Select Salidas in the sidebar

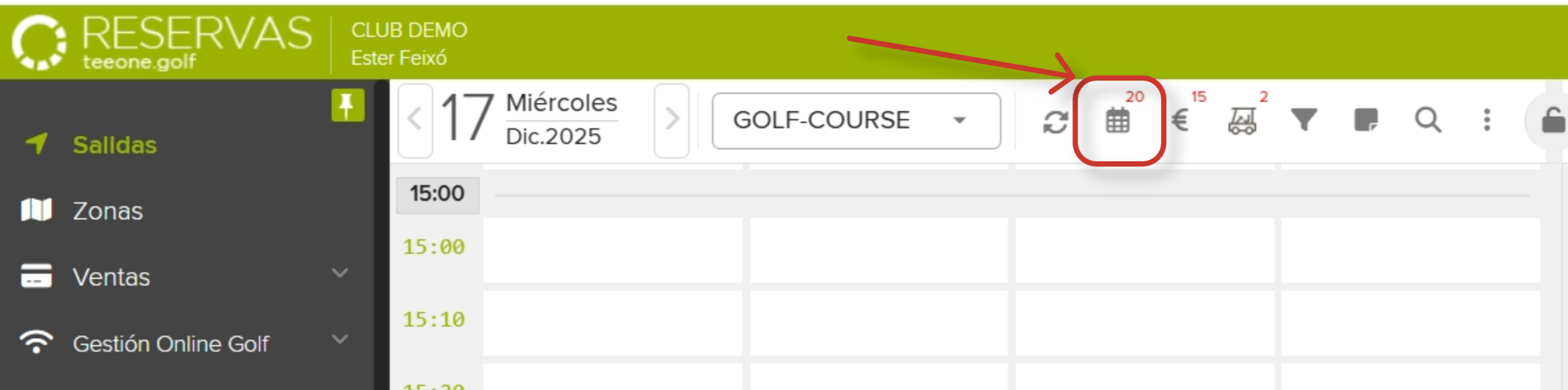click(114, 145)
